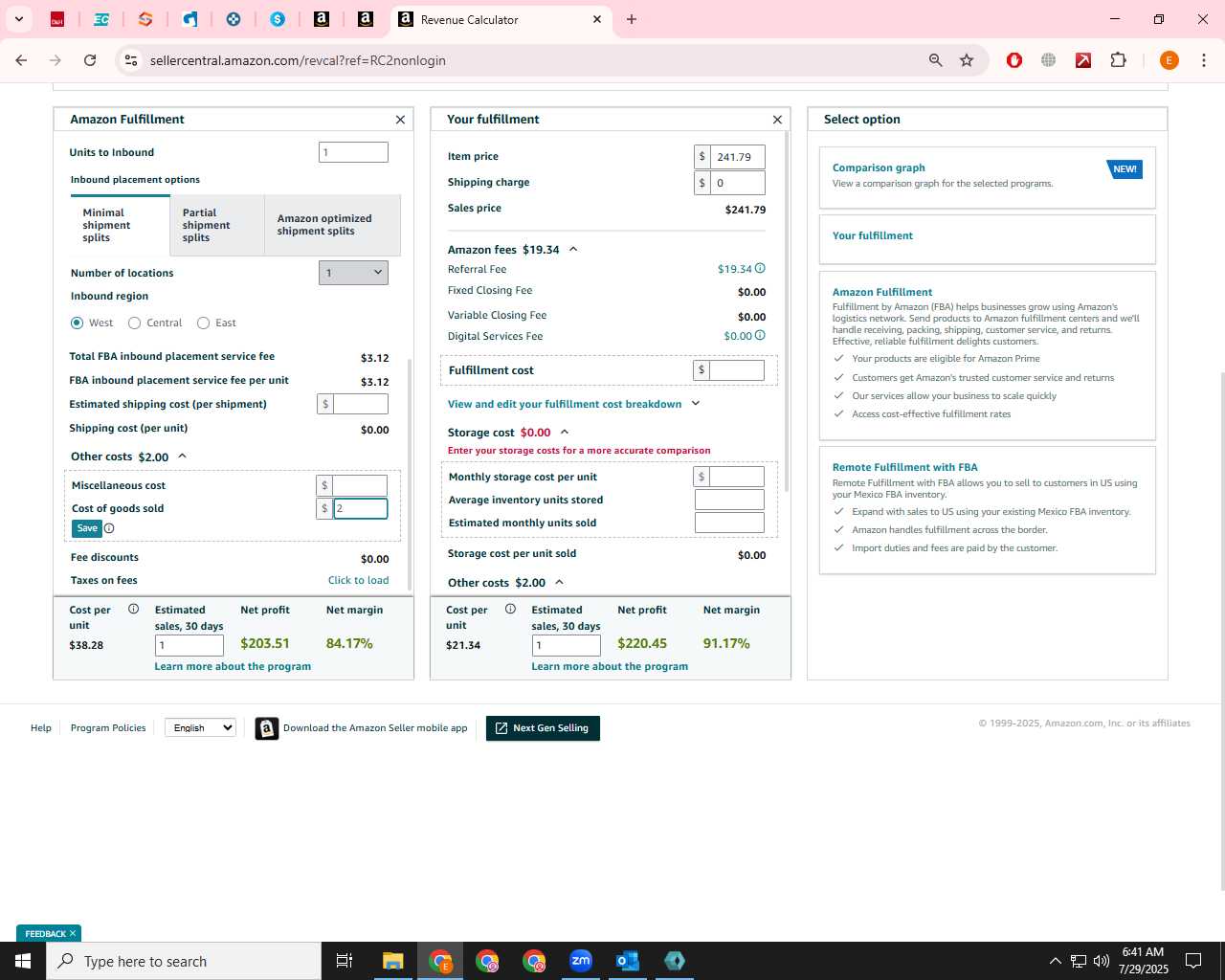Reload the current page
The image size is (1225, 980).
[x=90, y=60]
